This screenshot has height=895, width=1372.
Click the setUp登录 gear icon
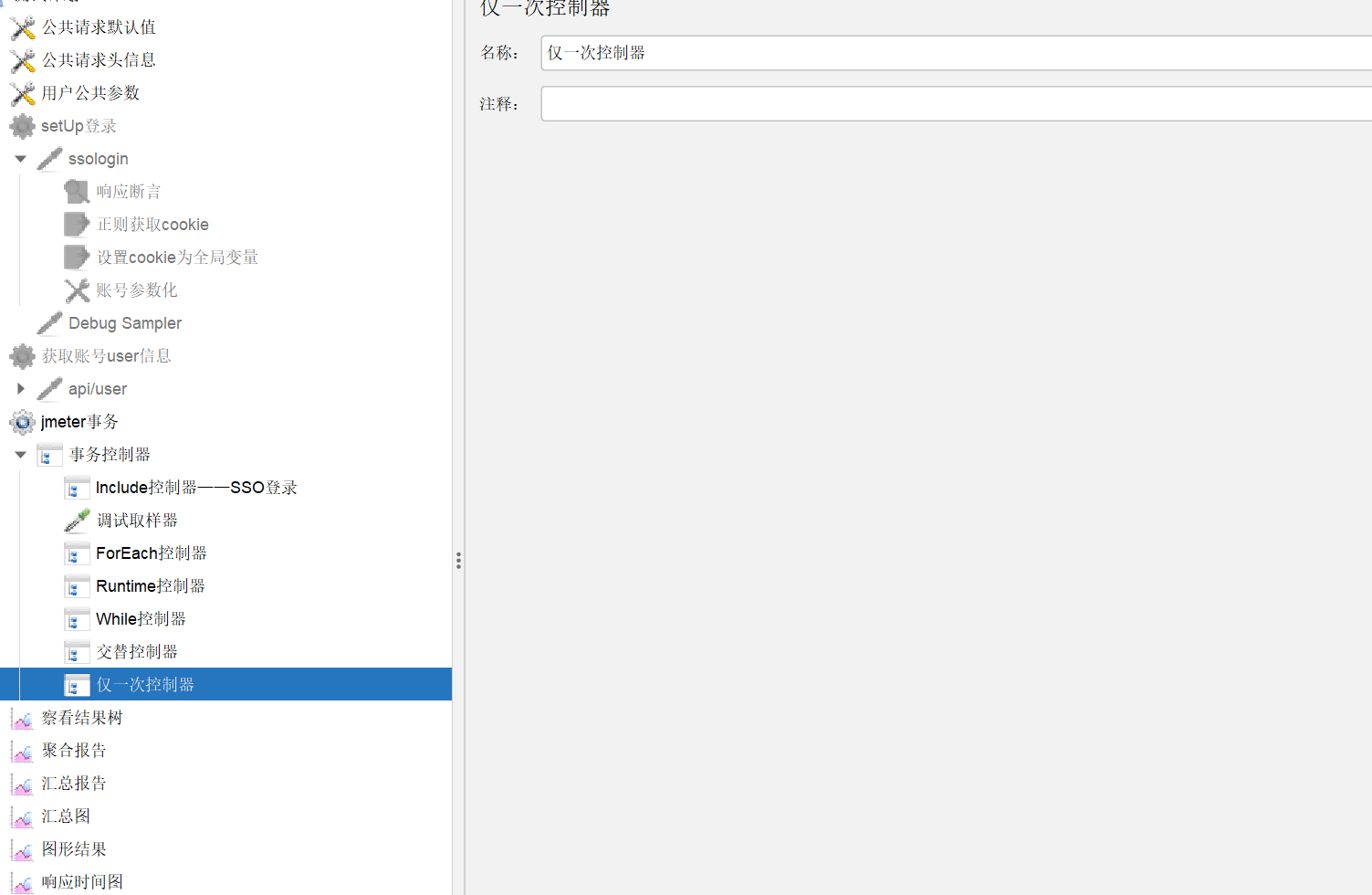coord(23,126)
